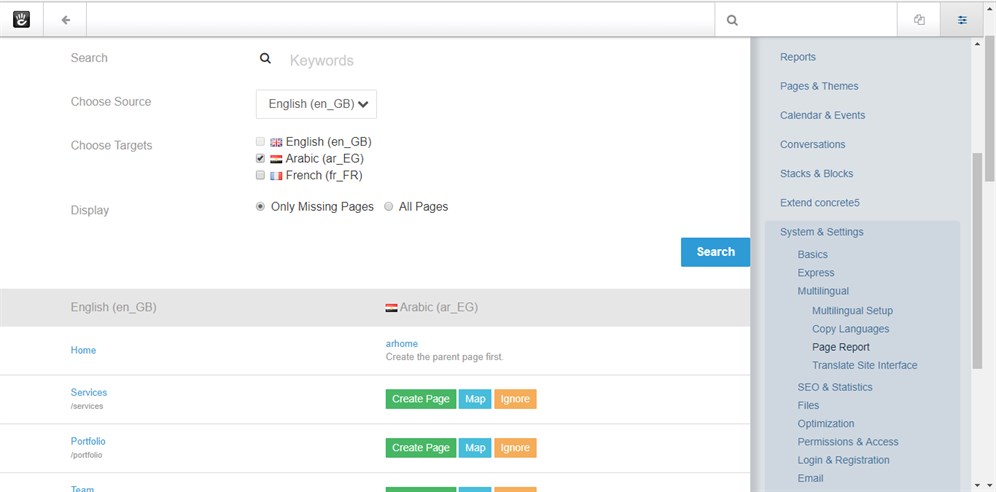Open the Choose Source language dropdown
996x492 pixels.
(316, 104)
